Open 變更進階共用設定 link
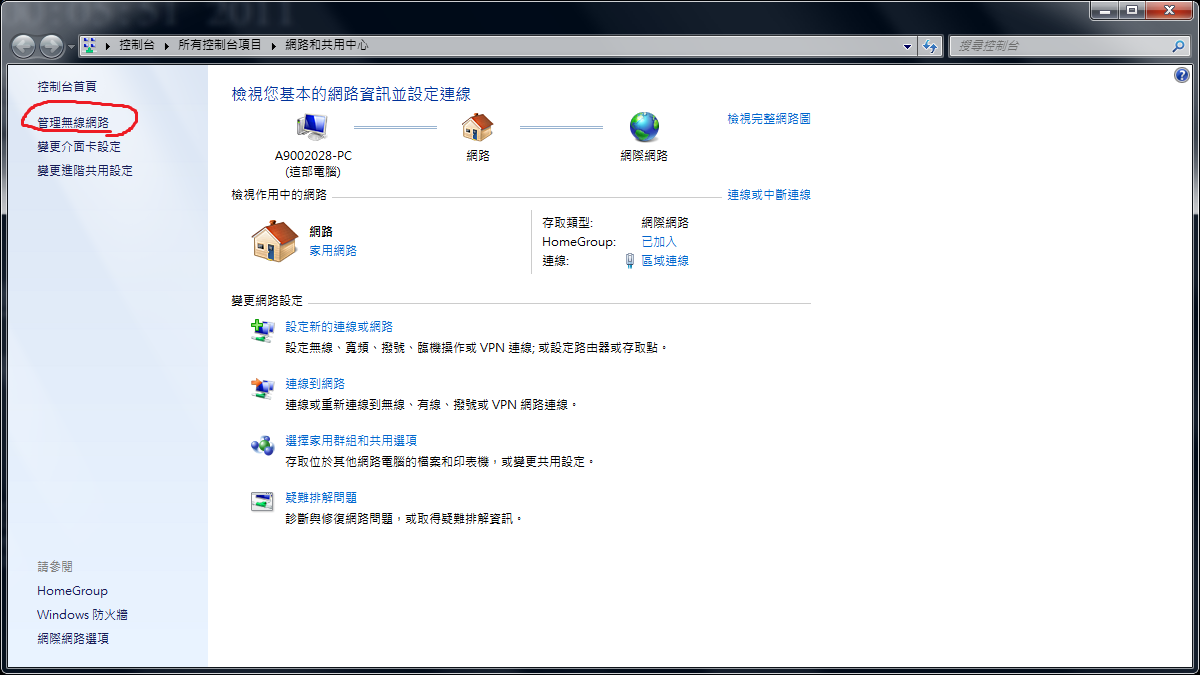The height and width of the screenshot is (675, 1200). tap(85, 170)
